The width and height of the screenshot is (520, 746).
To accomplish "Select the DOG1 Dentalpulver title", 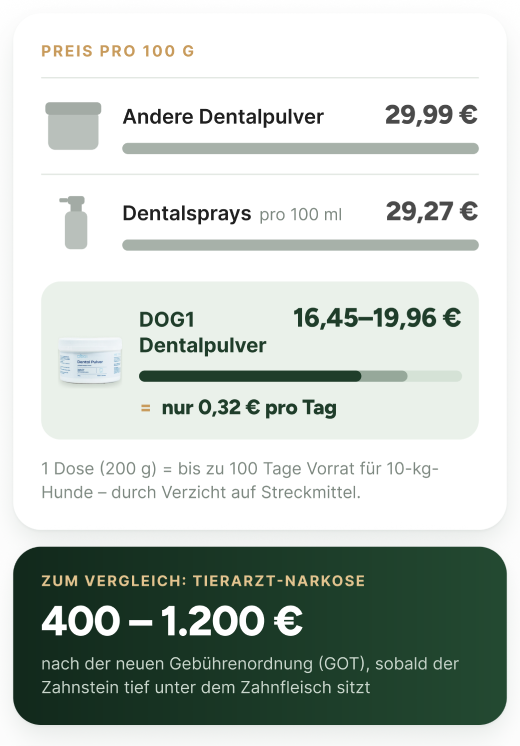I will tap(203, 333).
